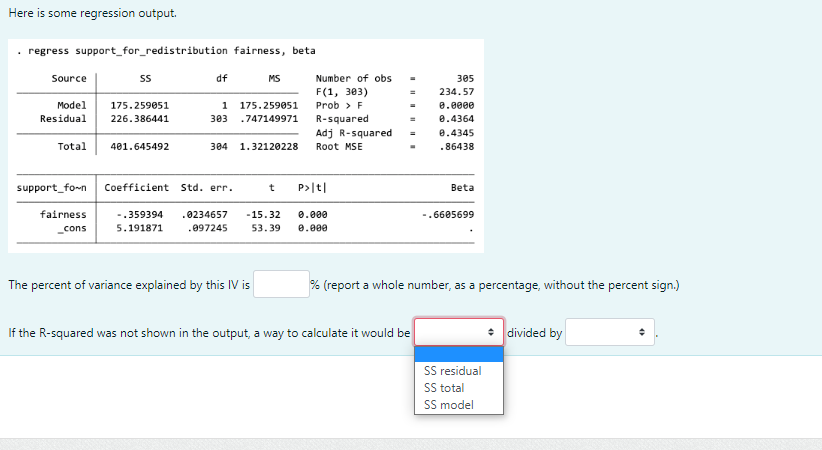The width and height of the screenshot is (822, 450).
Task: Click the 'support_fo~n' variable label
Action: [x=51, y=188]
